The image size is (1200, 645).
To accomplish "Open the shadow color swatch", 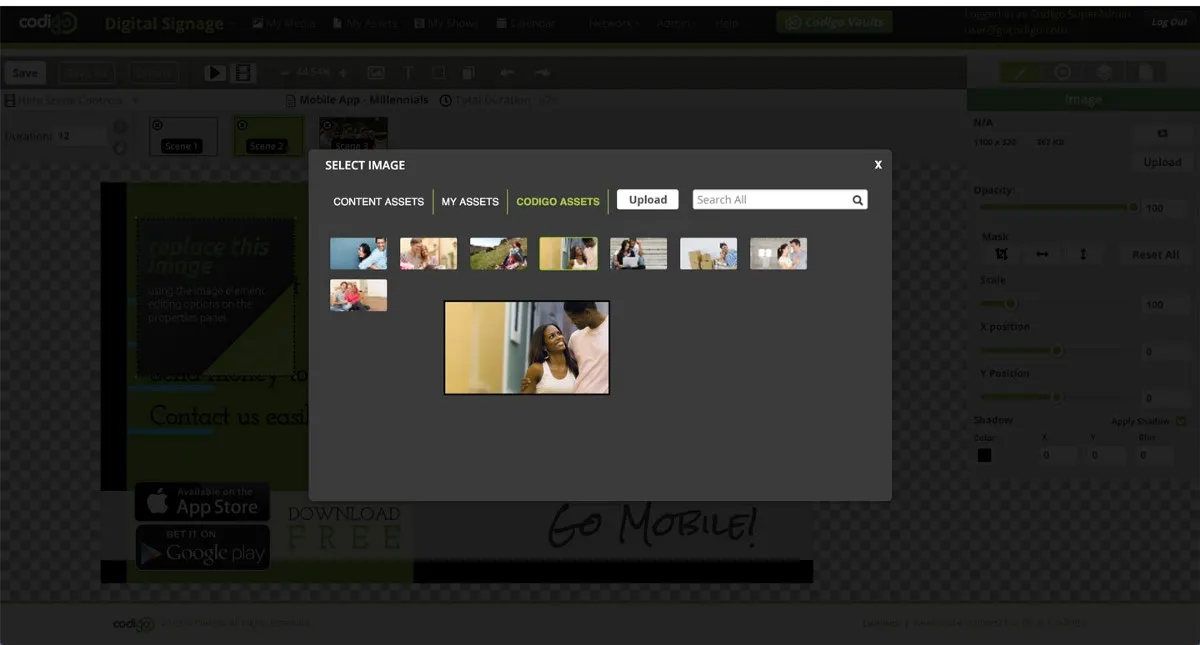I will coord(985,455).
